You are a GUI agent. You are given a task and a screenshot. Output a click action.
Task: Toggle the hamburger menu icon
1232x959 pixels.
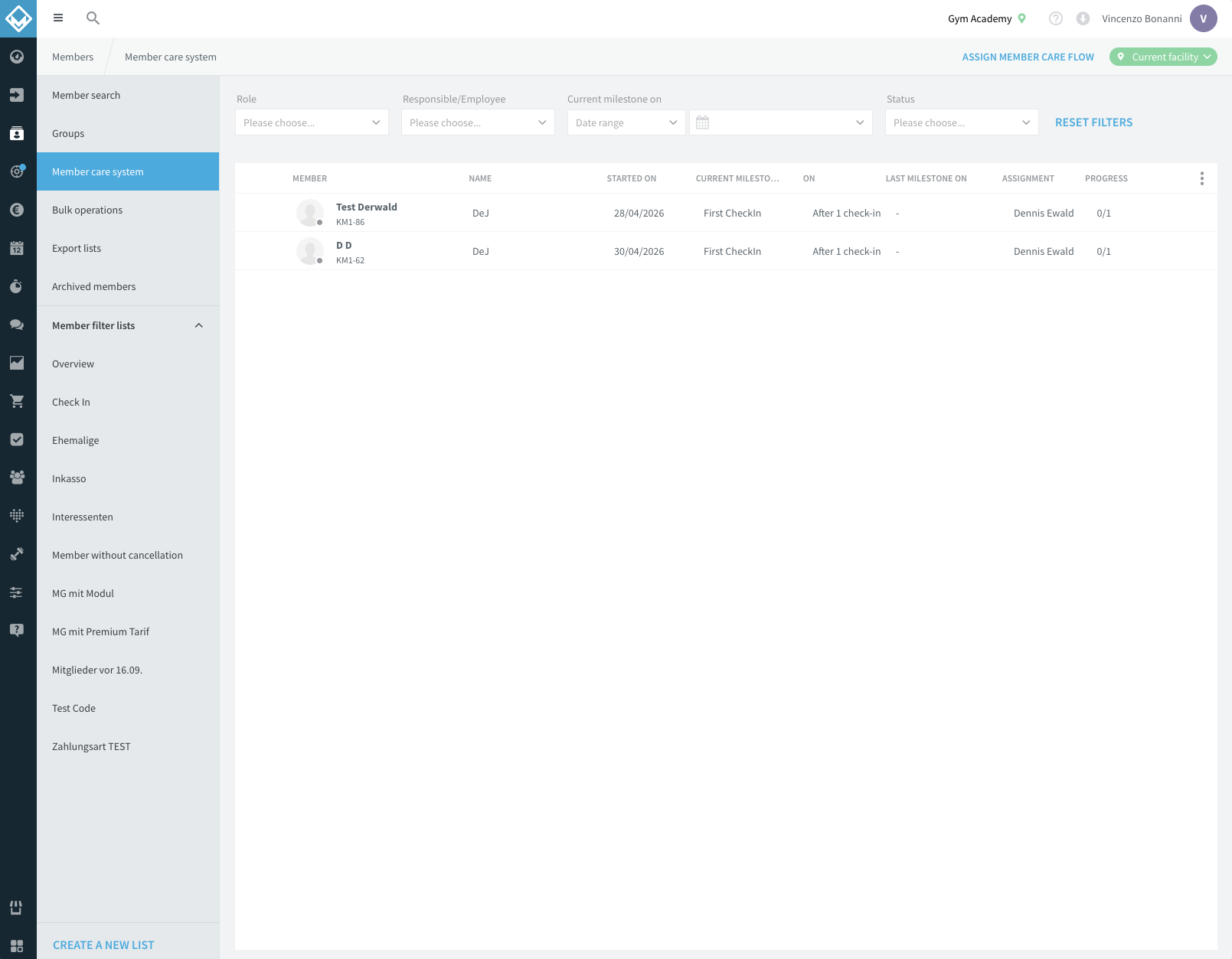tap(58, 18)
